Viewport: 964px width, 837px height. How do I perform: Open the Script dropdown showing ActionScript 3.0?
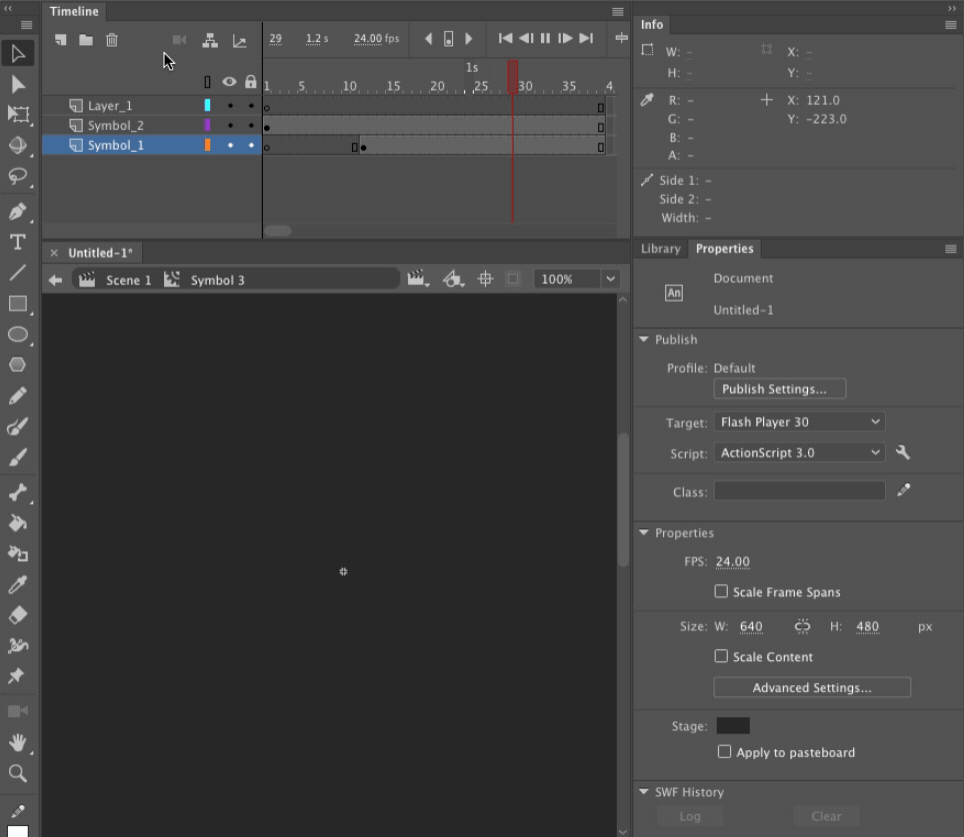coord(799,452)
